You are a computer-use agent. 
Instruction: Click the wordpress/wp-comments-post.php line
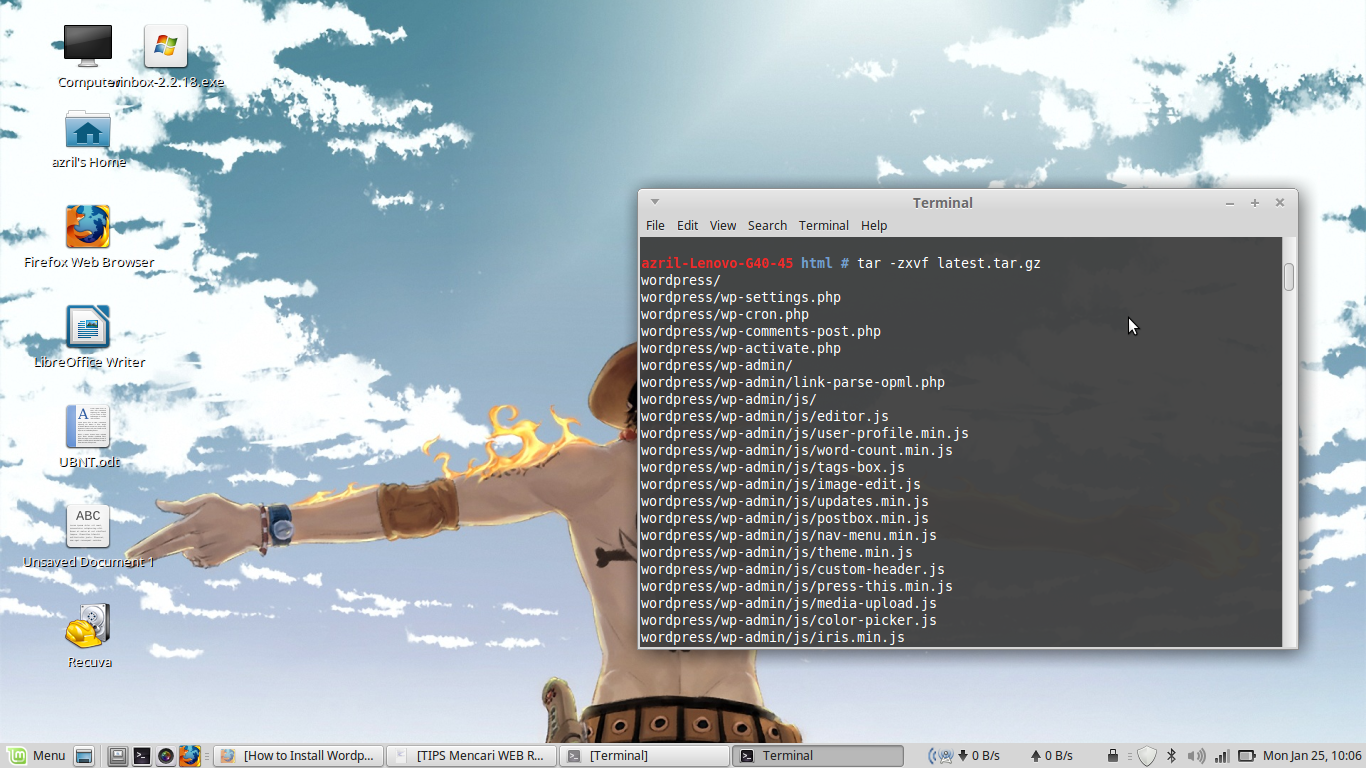(761, 331)
